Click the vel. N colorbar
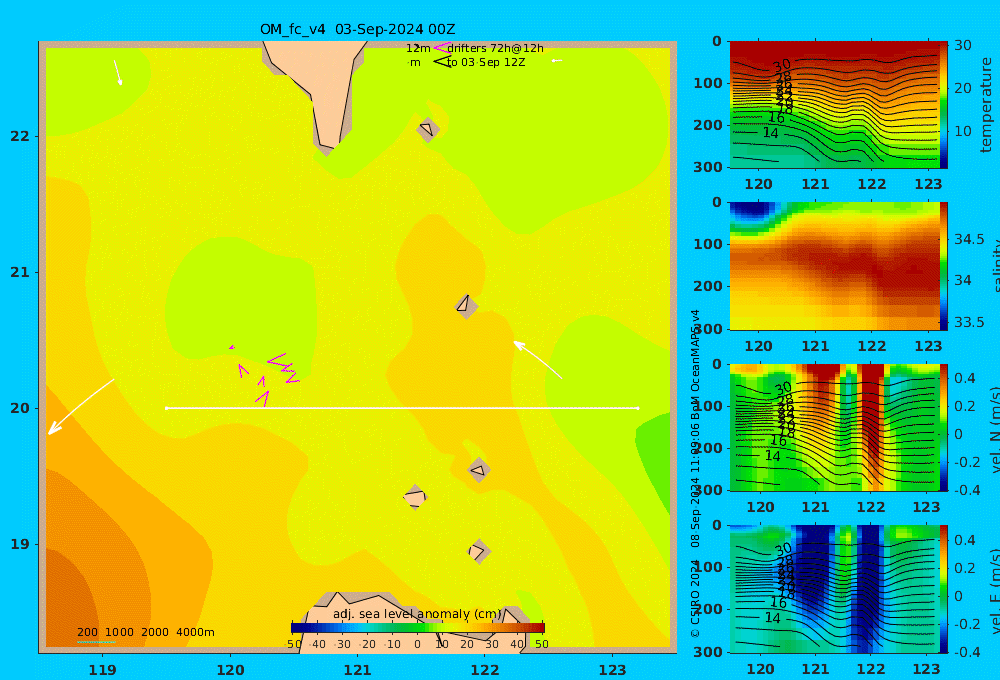The image size is (1000, 680). [x=944, y=427]
